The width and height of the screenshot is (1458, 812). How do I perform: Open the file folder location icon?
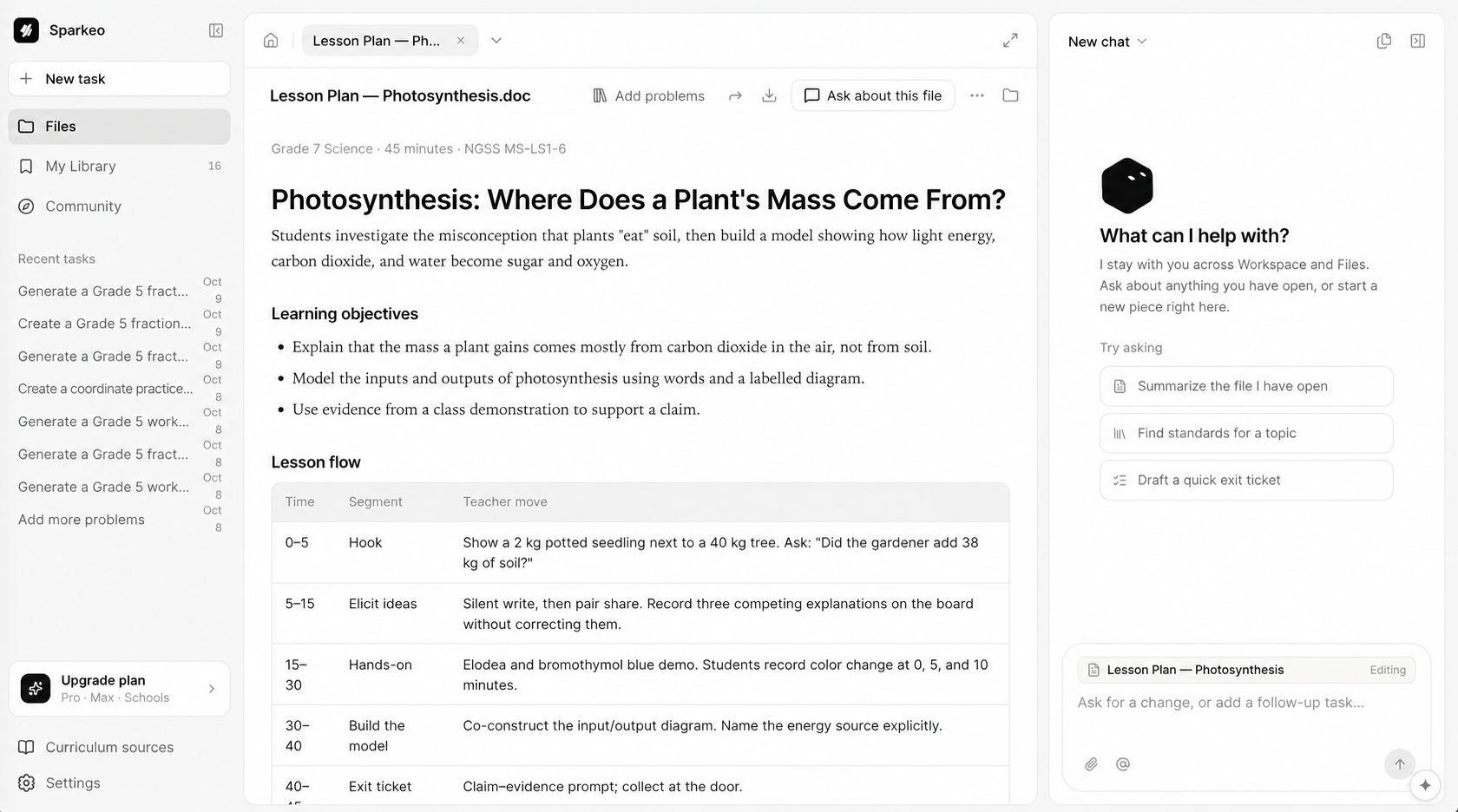[1010, 95]
